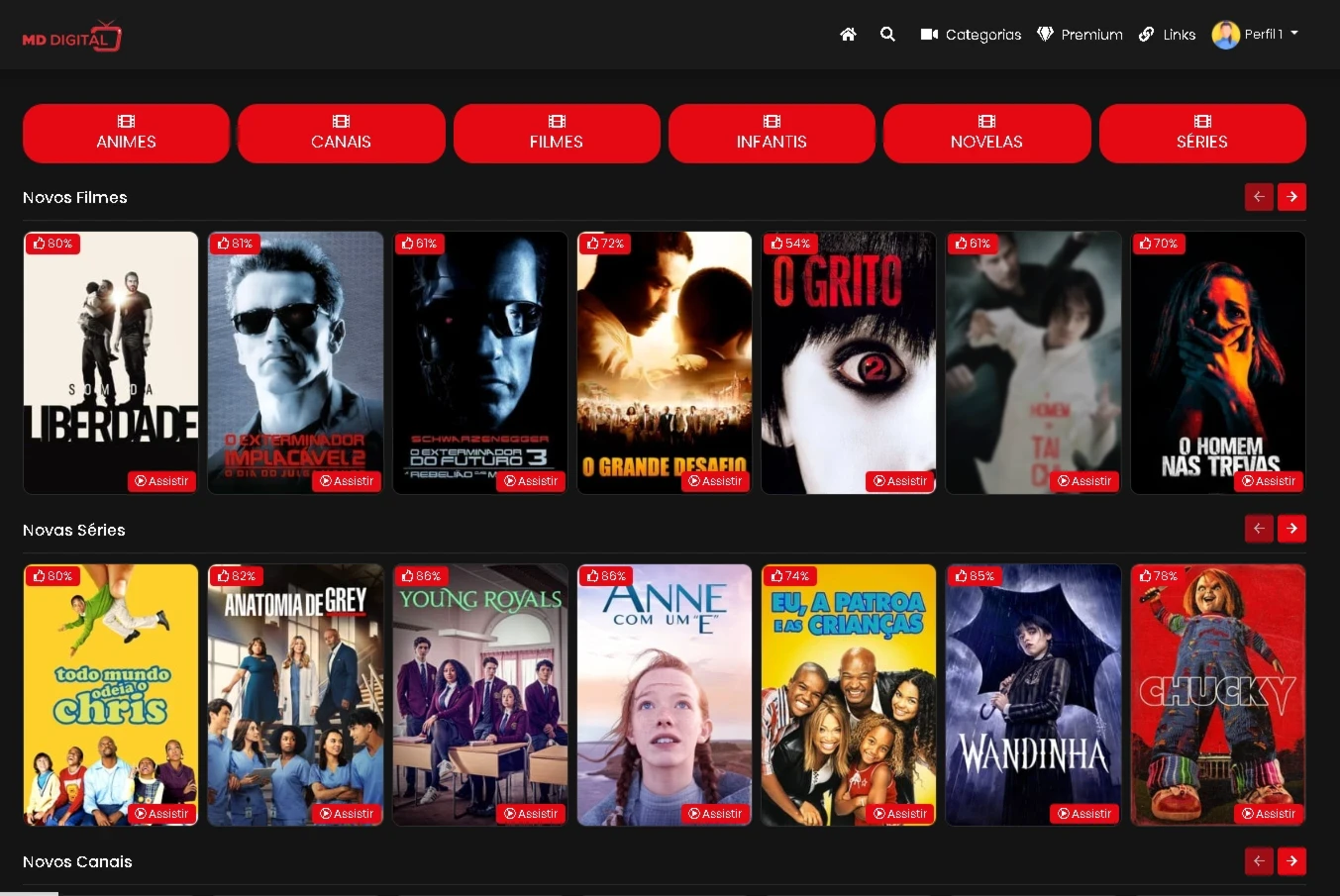Click Assistir on Anne com um E
The width and height of the screenshot is (1340, 896).
715,814
